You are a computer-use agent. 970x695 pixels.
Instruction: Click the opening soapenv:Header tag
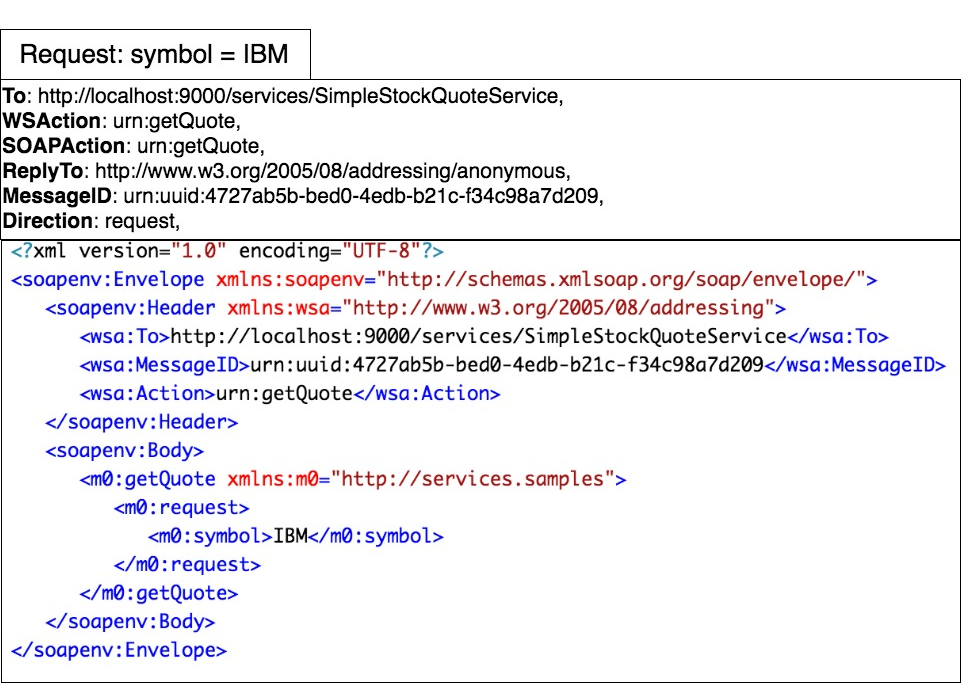click(133, 308)
